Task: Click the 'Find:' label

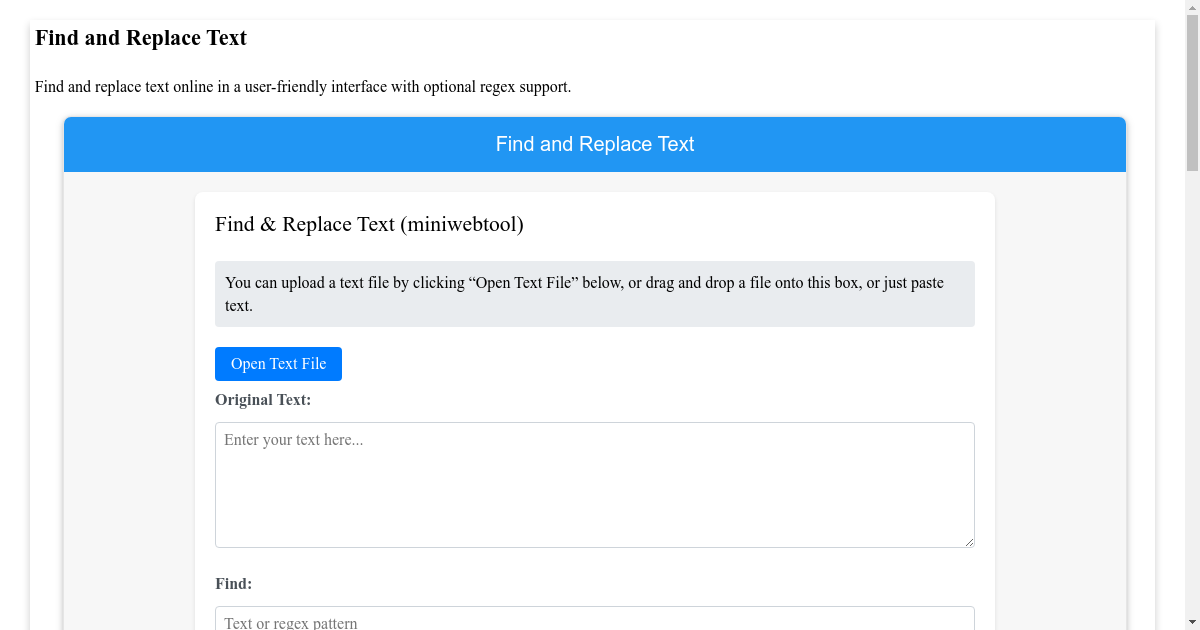Action: 233,583
